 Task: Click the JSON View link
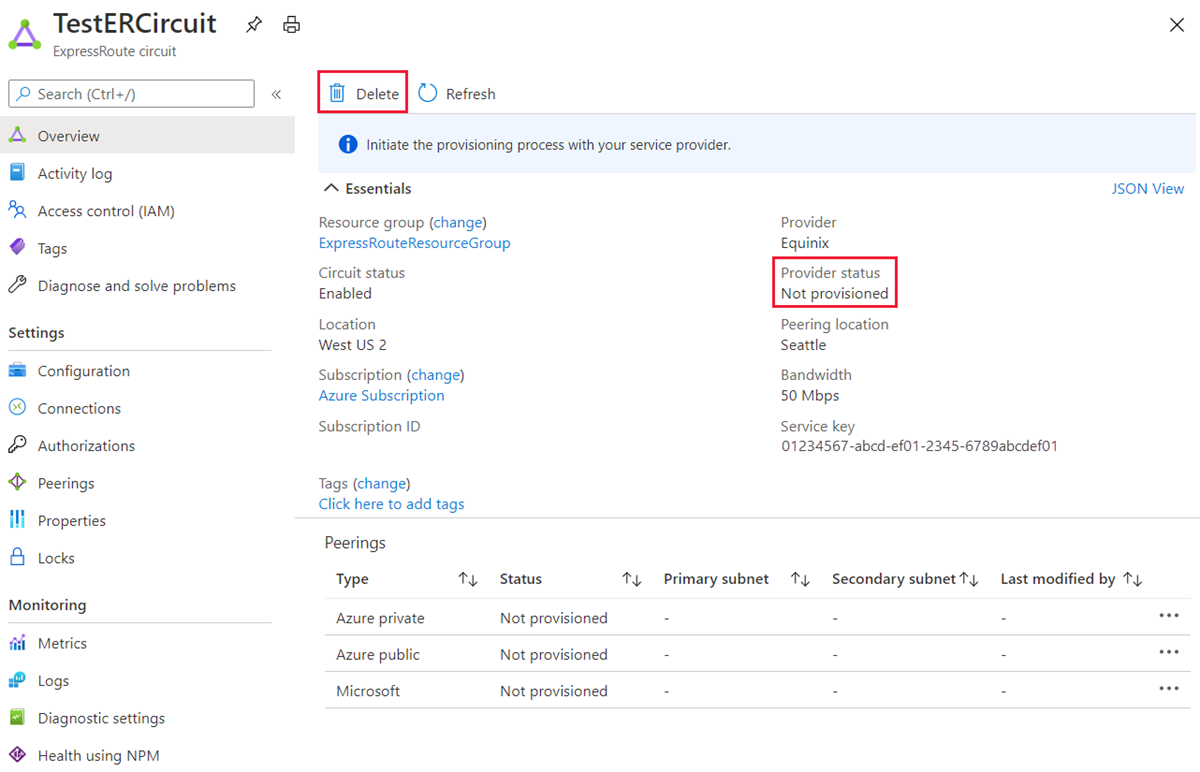(x=1147, y=188)
